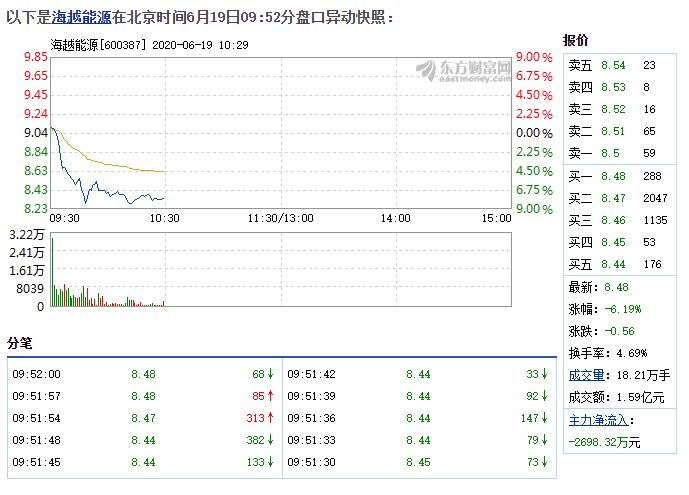Click the 最新 8.48 value
Image resolution: width=689 pixels, height=495 pixels.
coord(616,287)
